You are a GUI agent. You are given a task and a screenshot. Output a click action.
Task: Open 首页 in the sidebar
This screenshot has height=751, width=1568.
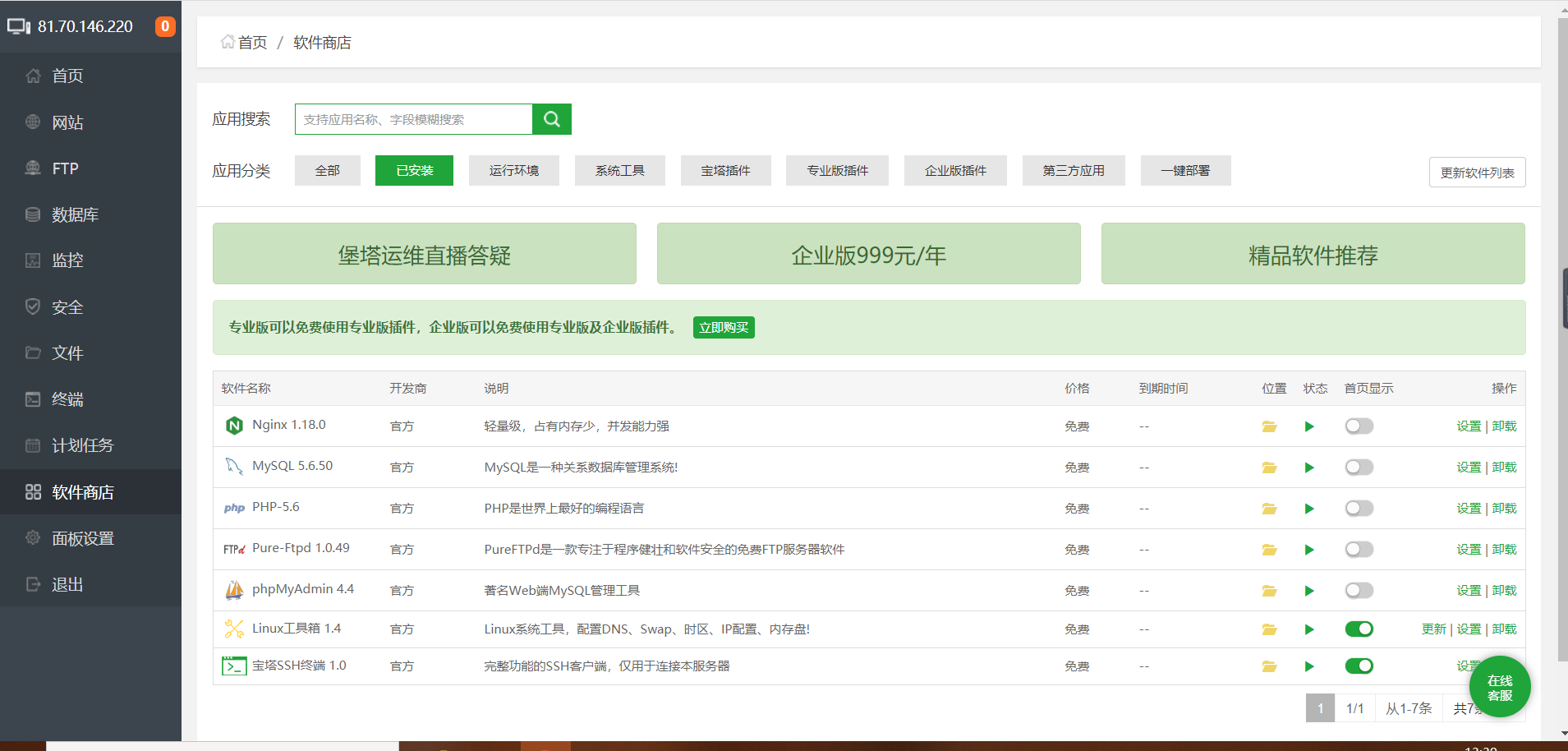(x=90, y=76)
